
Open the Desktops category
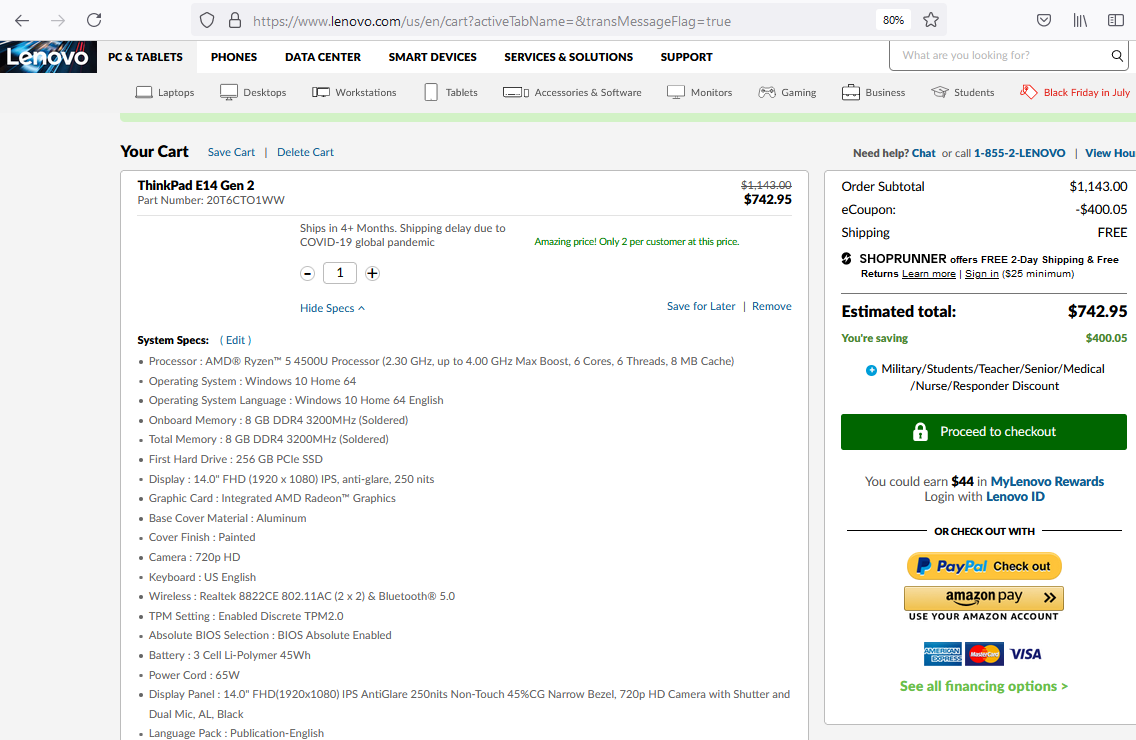pos(253,92)
